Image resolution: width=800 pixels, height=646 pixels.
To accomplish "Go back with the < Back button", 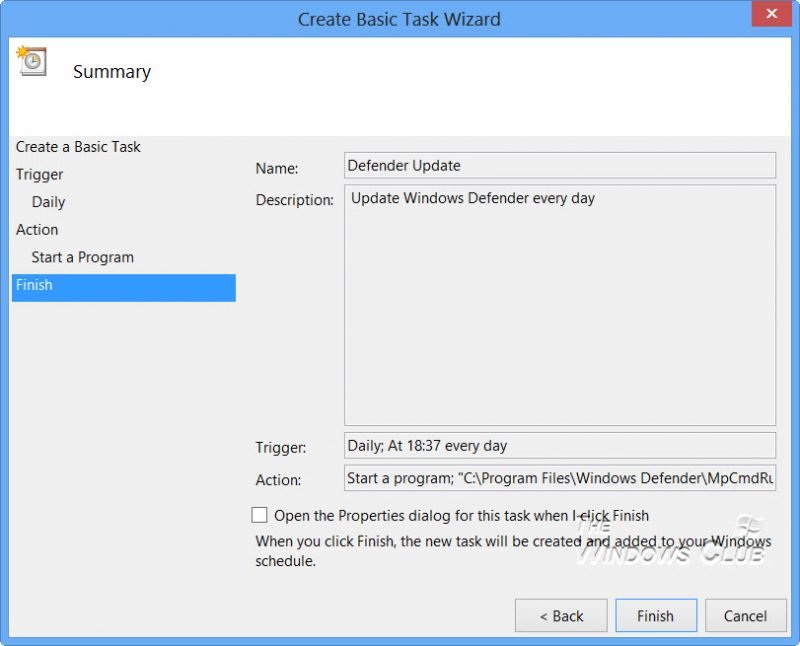I will (x=561, y=615).
